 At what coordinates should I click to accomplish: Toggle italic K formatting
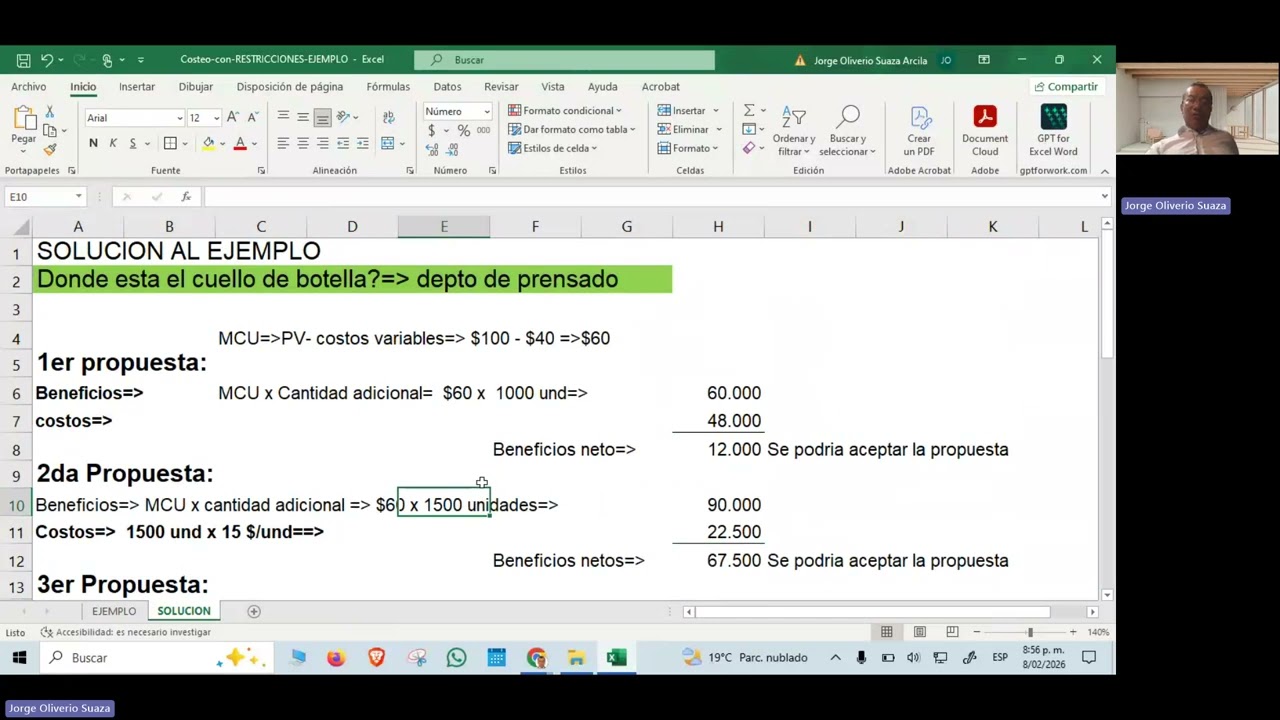113,144
